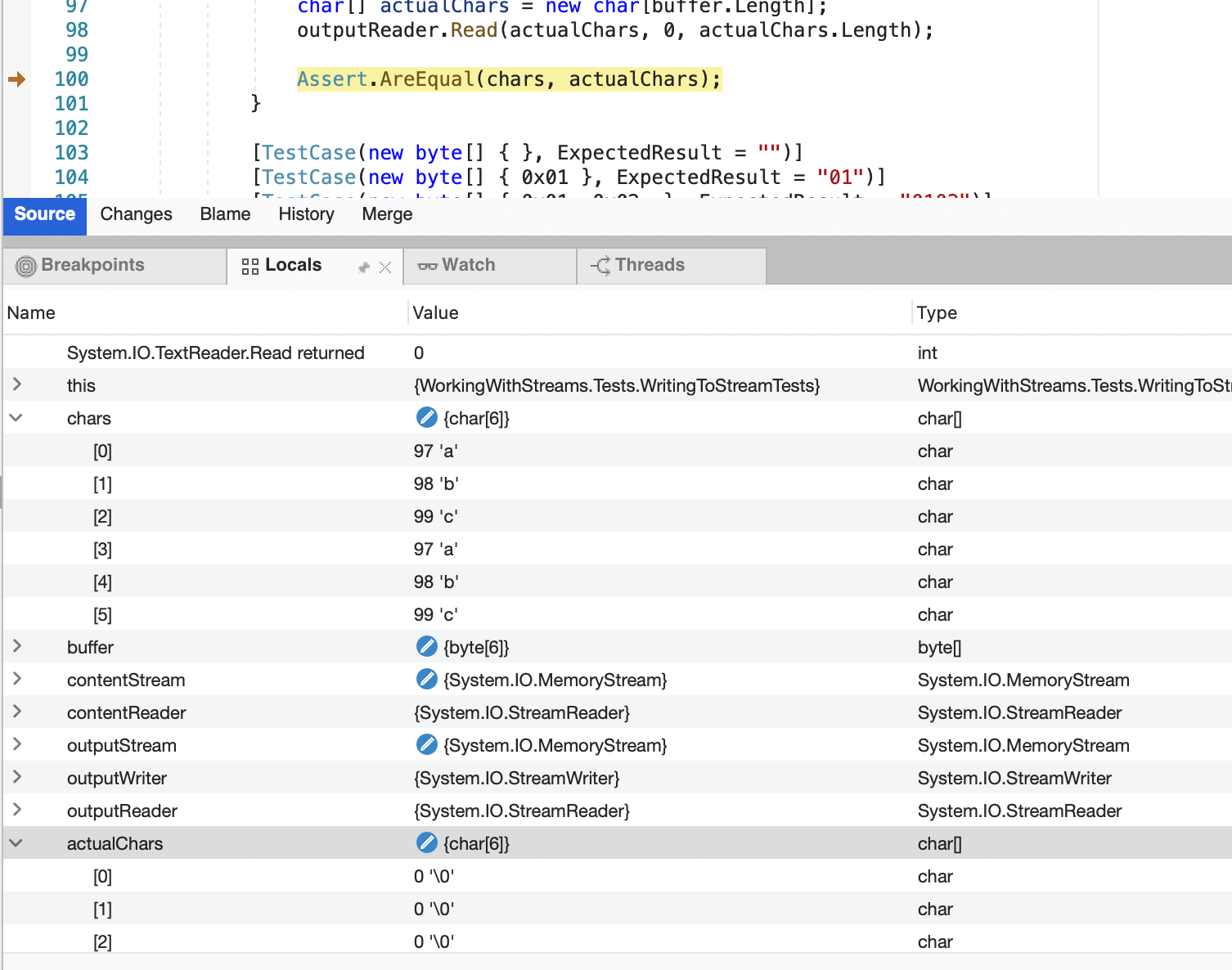This screenshot has width=1232, height=970.
Task: Click the Breakpoints pad icon
Action: (25, 265)
